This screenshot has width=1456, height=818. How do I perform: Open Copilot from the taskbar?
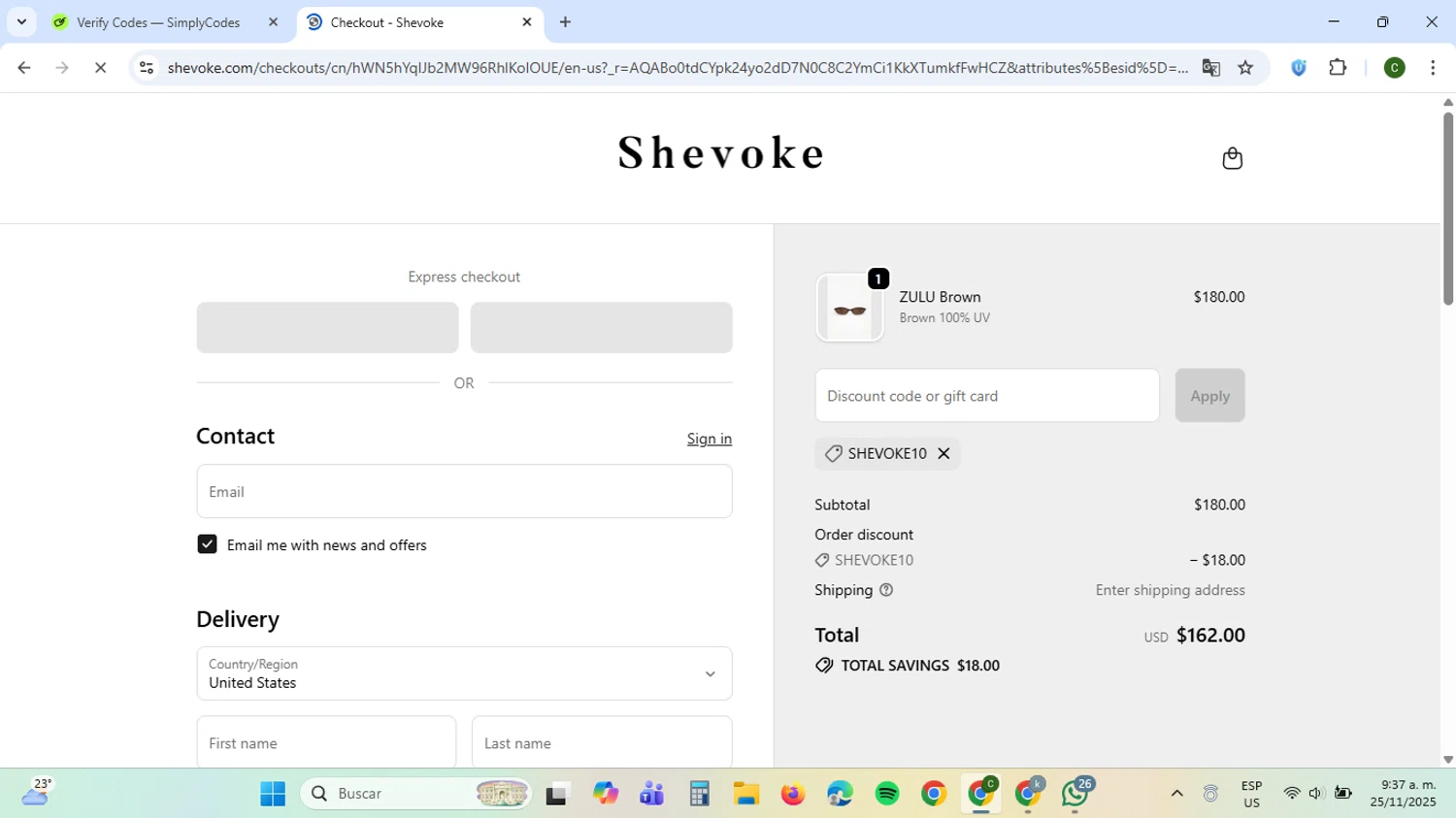click(606, 794)
